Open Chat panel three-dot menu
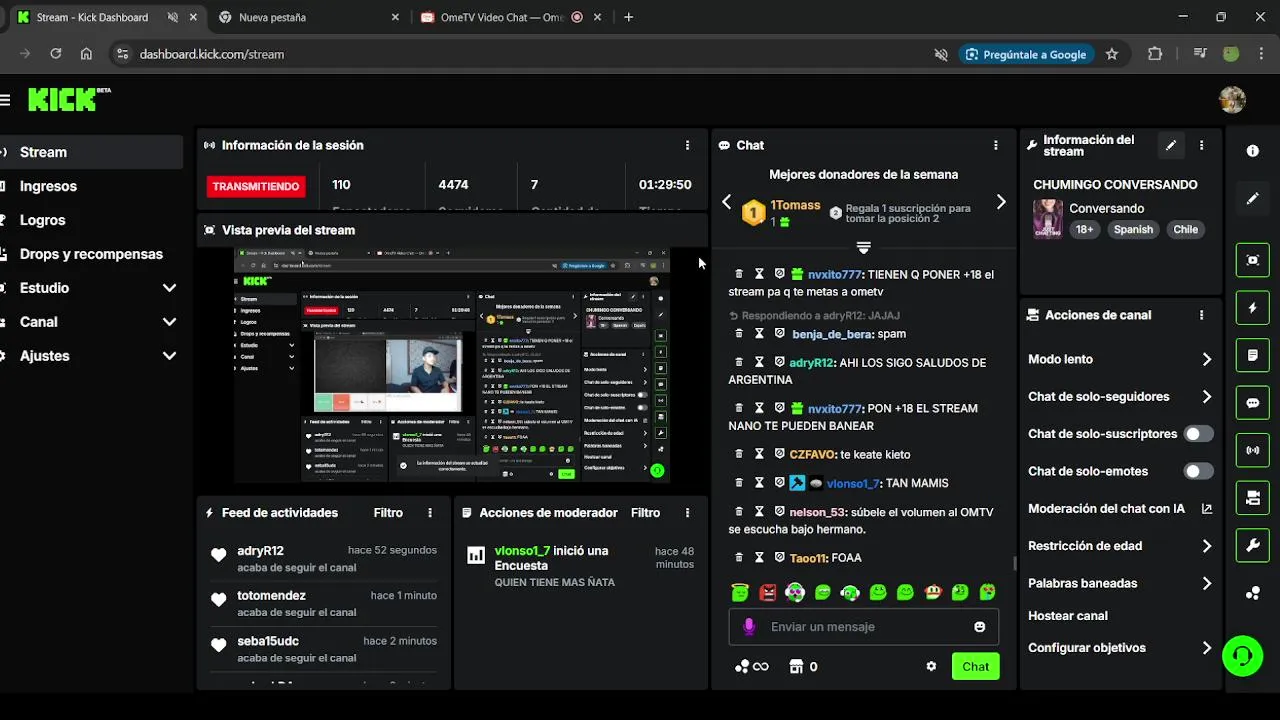The height and width of the screenshot is (720, 1280). pyautogui.click(x=995, y=145)
